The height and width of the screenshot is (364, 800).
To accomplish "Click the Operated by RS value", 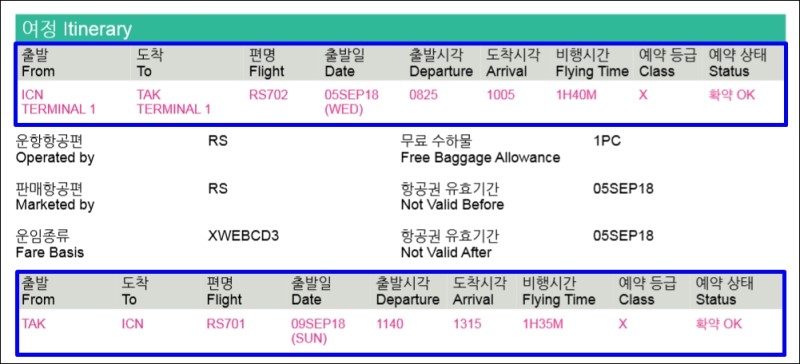I will tap(218, 141).
